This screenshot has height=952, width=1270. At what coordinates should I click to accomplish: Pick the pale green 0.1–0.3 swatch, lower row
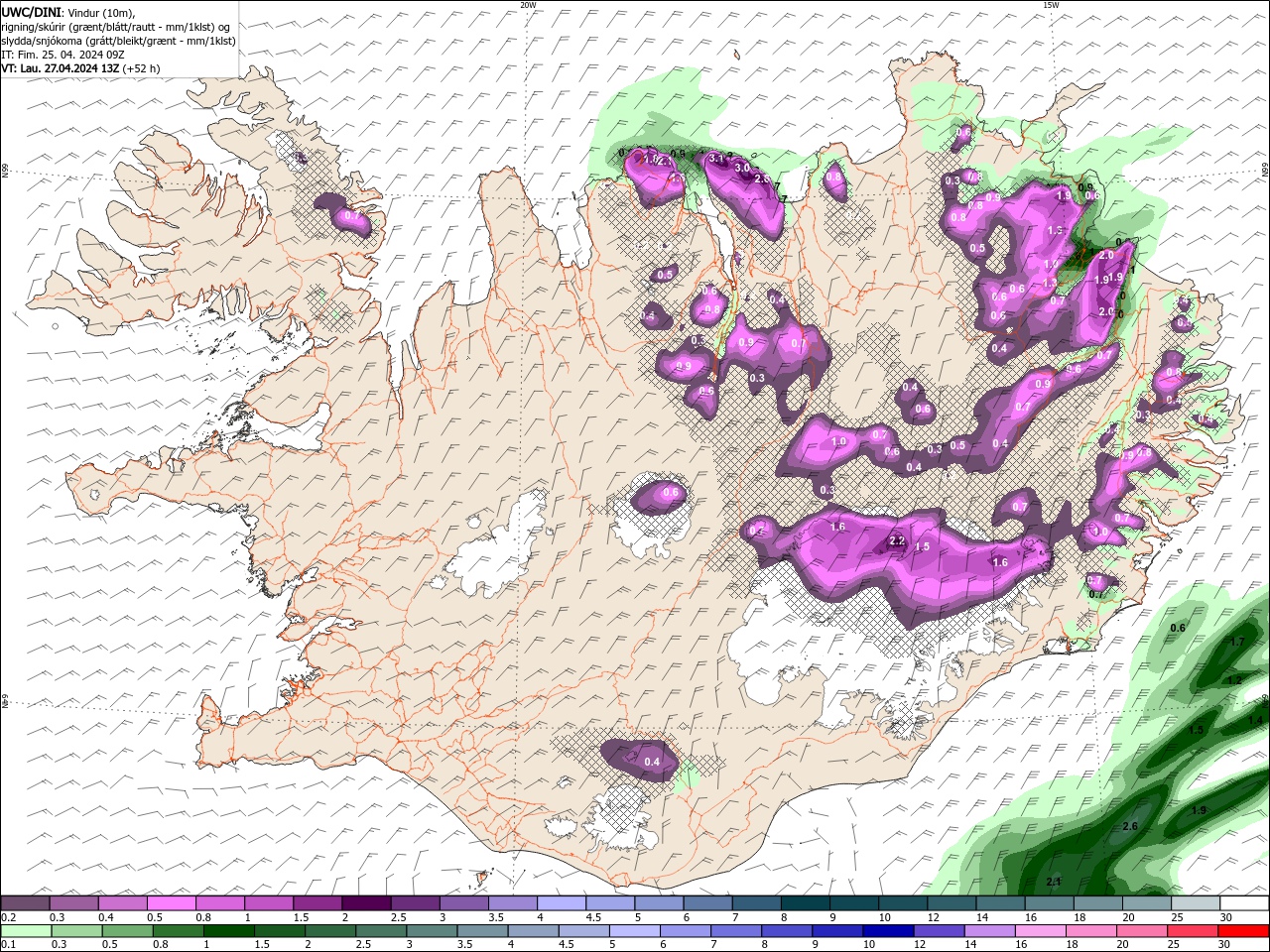point(26,931)
